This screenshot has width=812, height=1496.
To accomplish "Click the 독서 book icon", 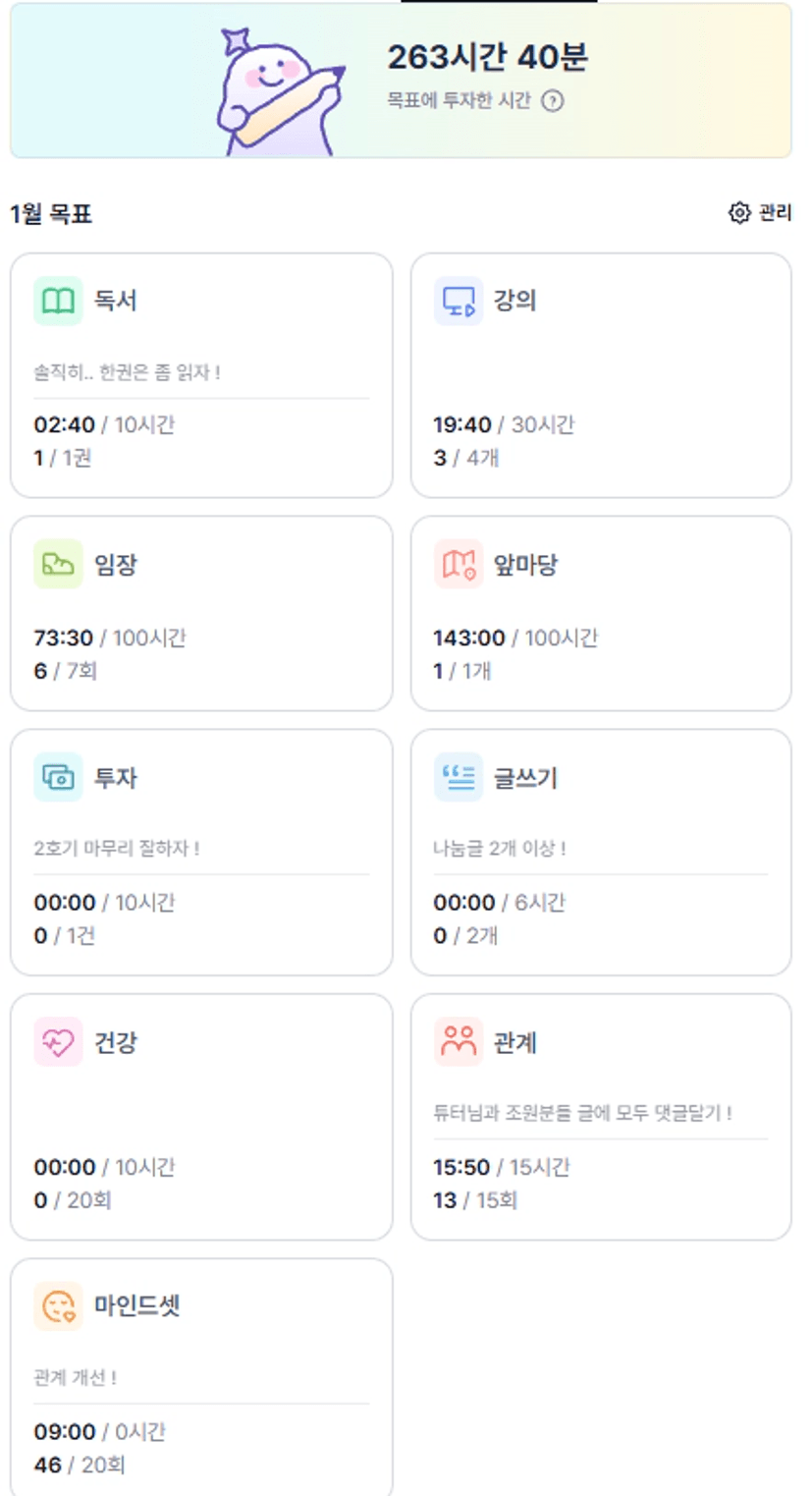I will (x=58, y=301).
